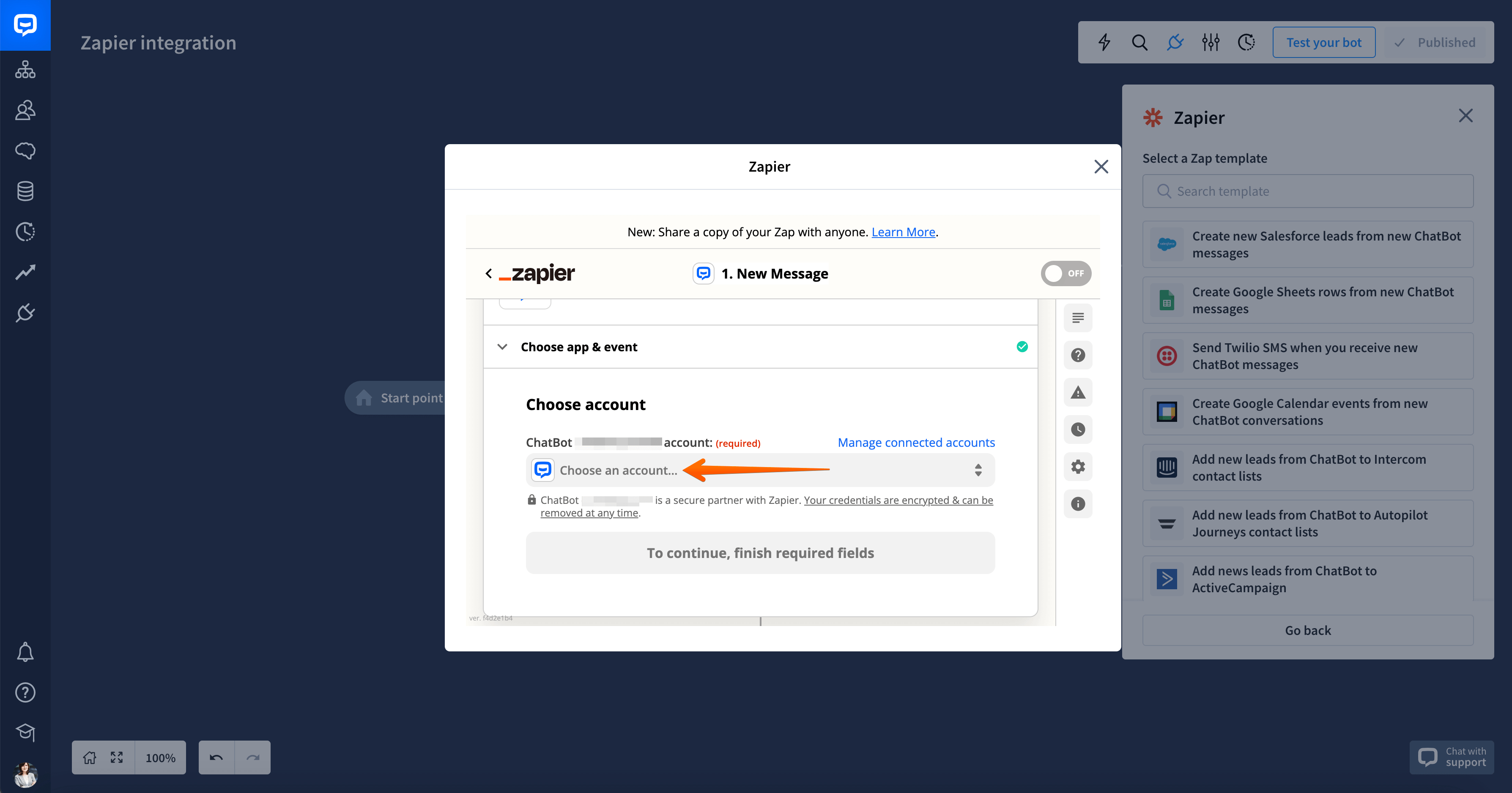Open the database icon in sidebar
Screen dimensions: 1512x793
pyautogui.click(x=25, y=191)
